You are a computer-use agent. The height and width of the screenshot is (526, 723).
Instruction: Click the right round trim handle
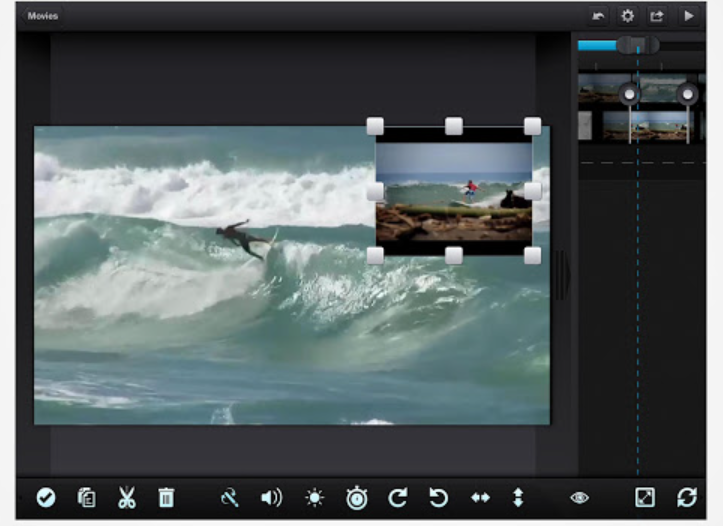tap(687, 95)
